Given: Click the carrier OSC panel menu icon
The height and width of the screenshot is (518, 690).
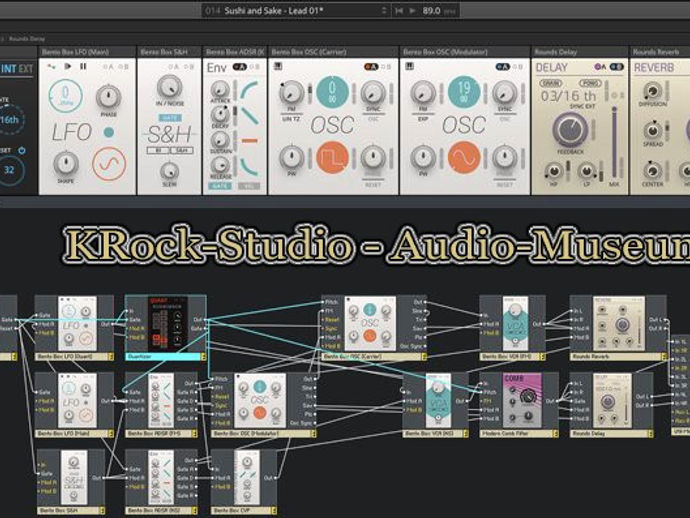Looking at the screenshot, I should pyautogui.click(x=278, y=66).
